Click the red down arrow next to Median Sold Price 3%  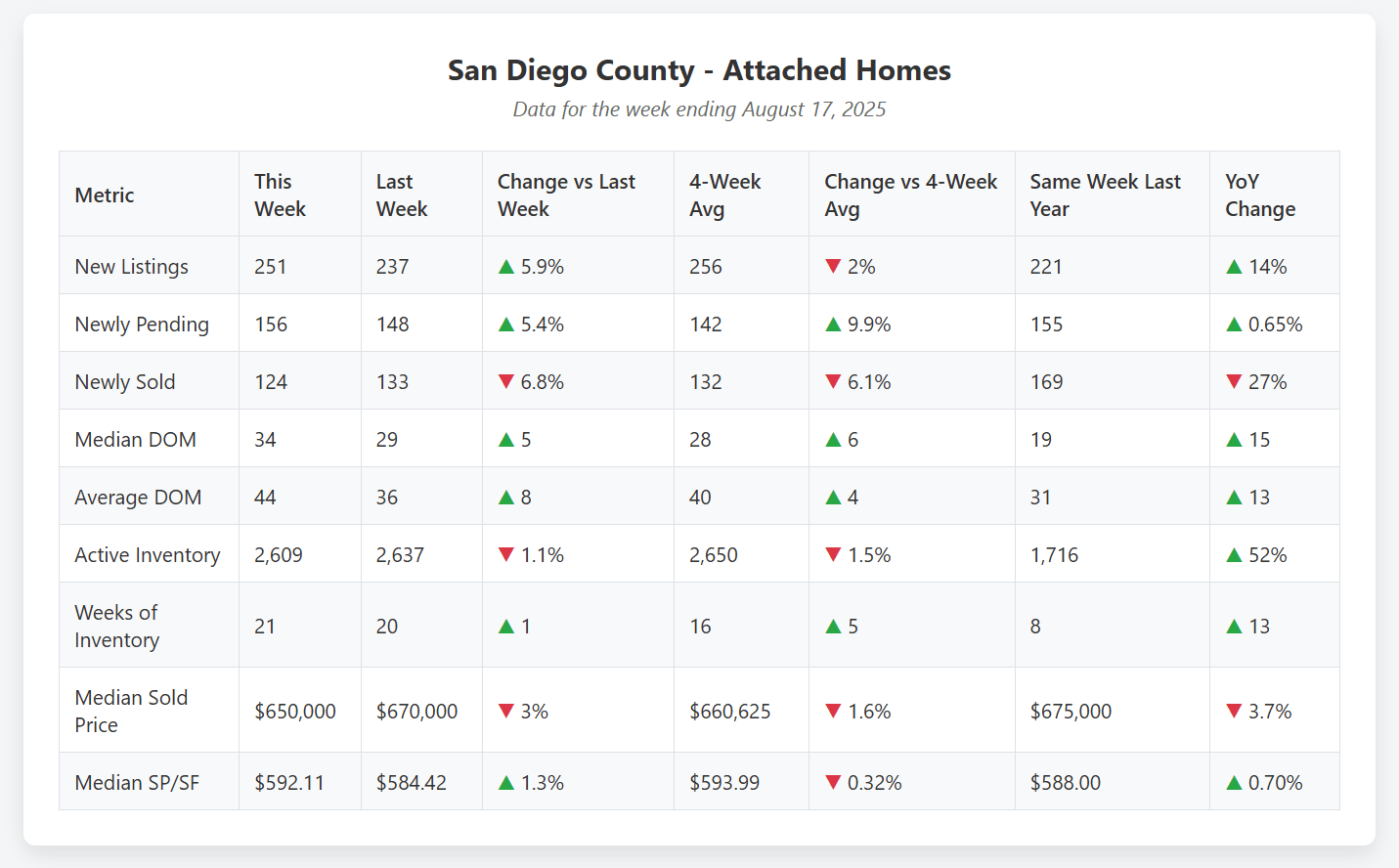(x=506, y=712)
